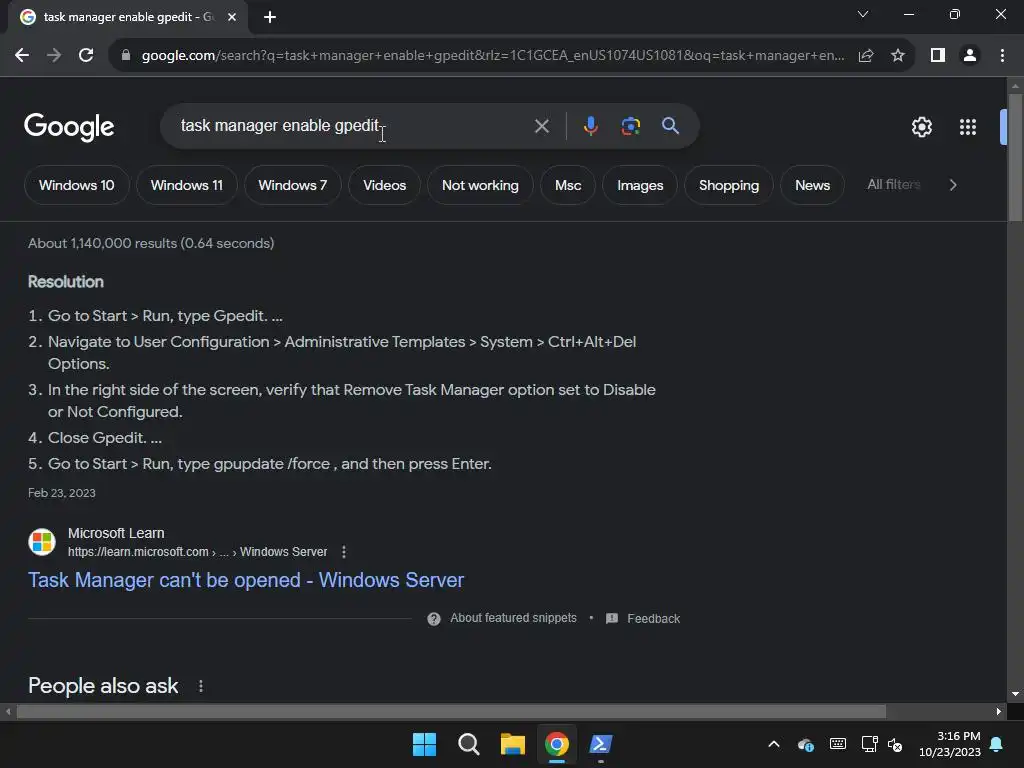Image resolution: width=1024 pixels, height=768 pixels.
Task: Open Windows Start menu
Action: coord(424,744)
